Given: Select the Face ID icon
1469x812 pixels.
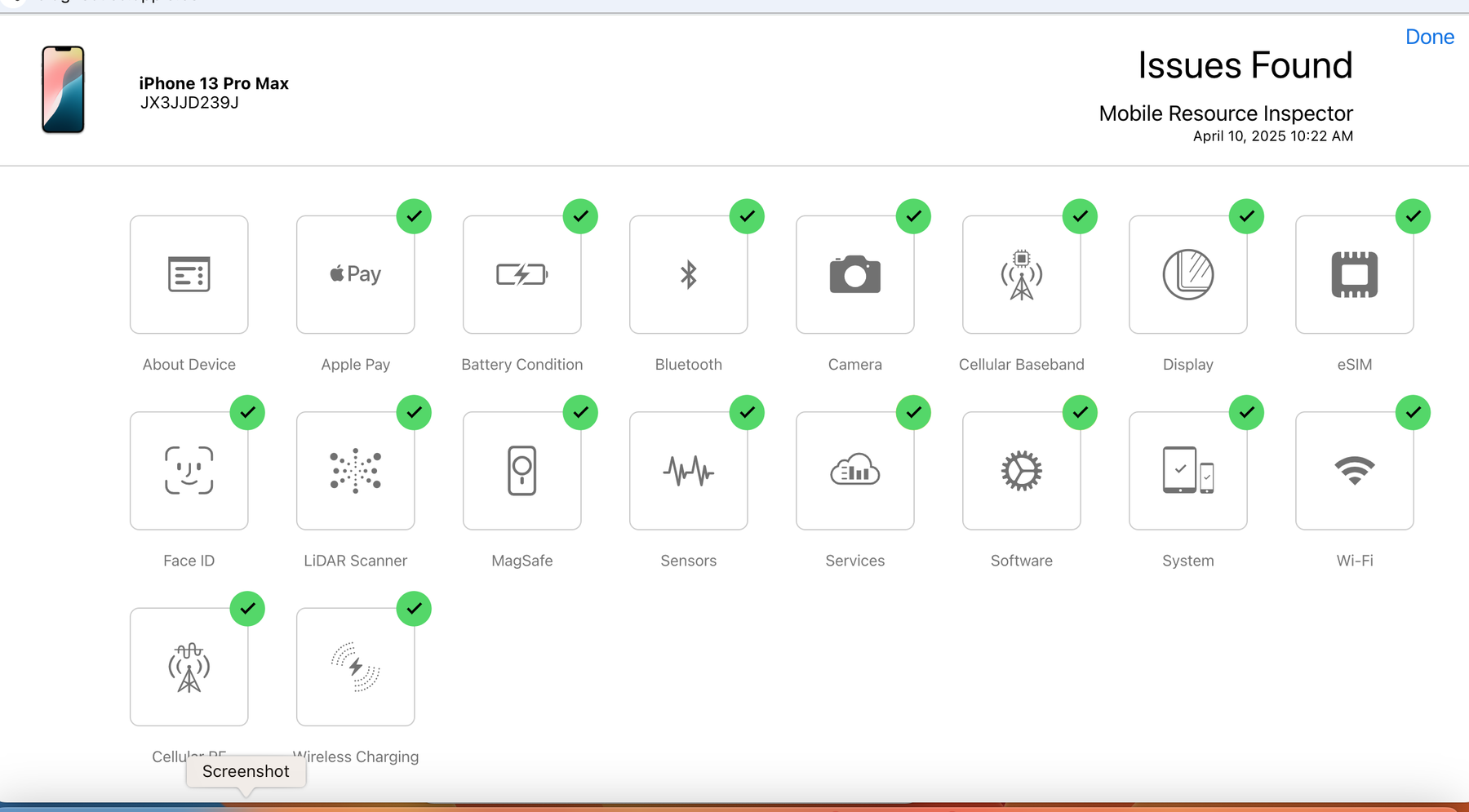Looking at the screenshot, I should pos(189,471).
